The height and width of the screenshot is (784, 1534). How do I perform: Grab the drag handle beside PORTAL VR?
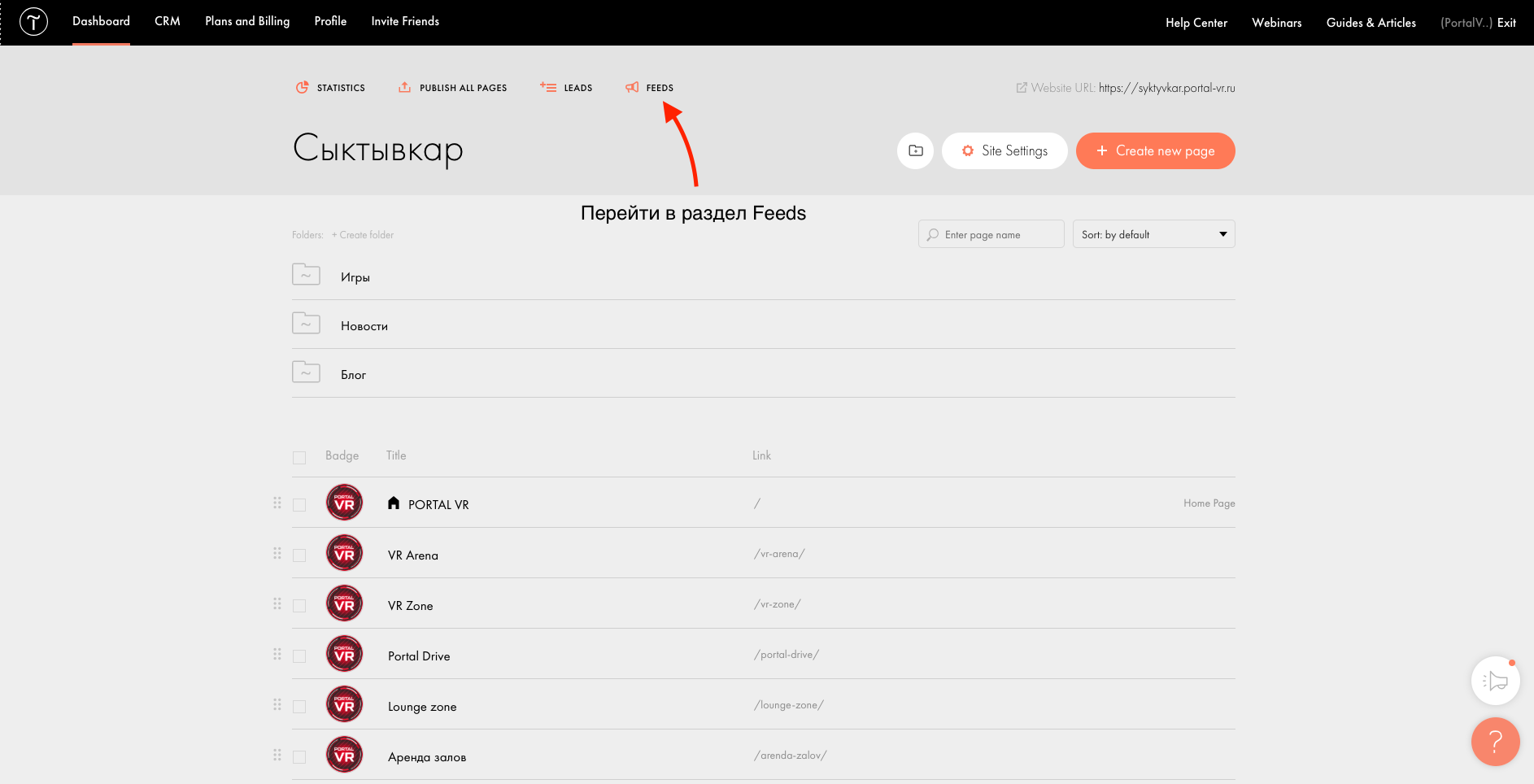[x=277, y=503]
